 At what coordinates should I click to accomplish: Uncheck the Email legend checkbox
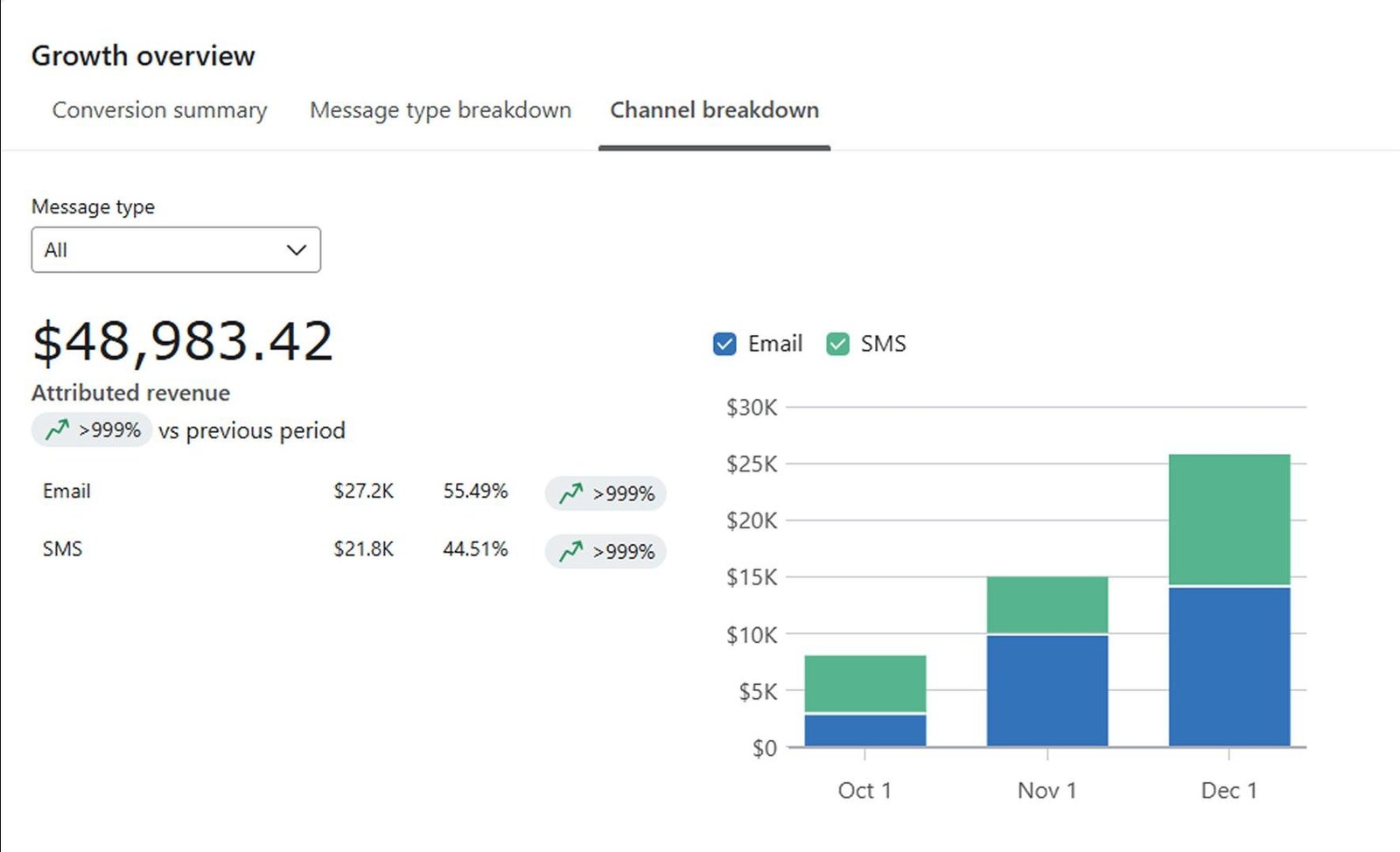(x=724, y=344)
